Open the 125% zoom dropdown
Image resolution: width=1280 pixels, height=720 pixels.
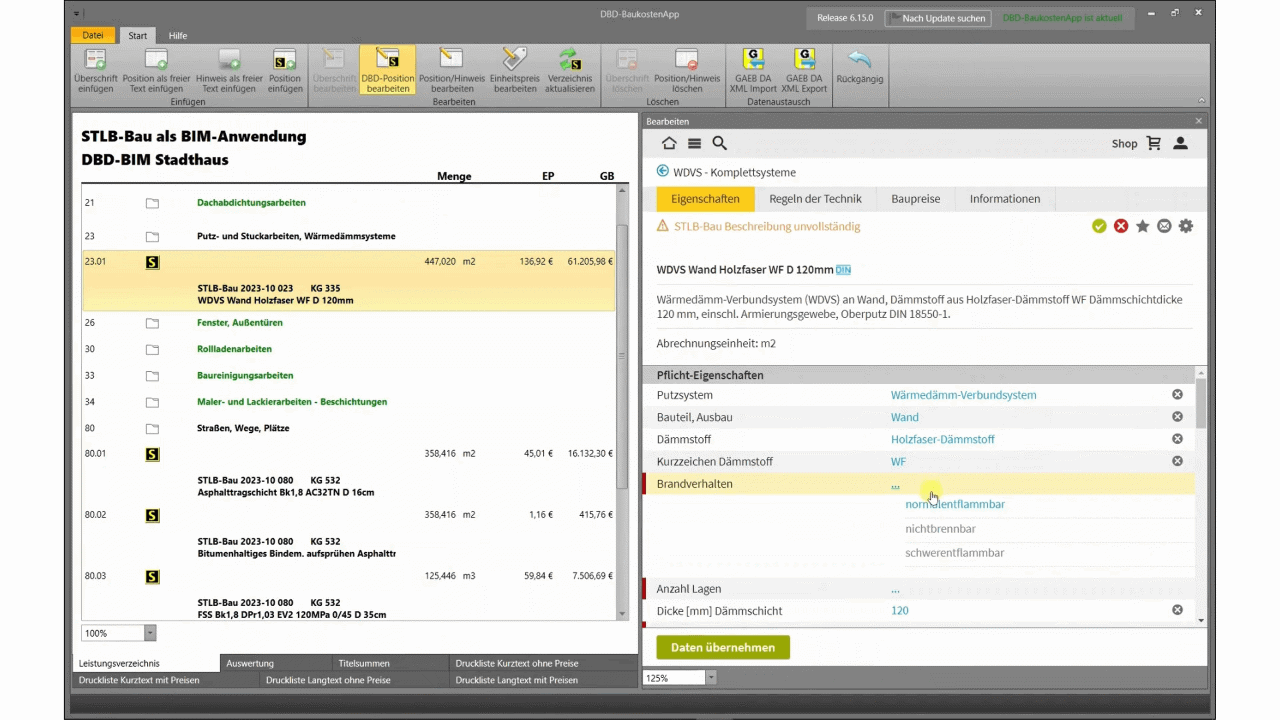[711, 678]
